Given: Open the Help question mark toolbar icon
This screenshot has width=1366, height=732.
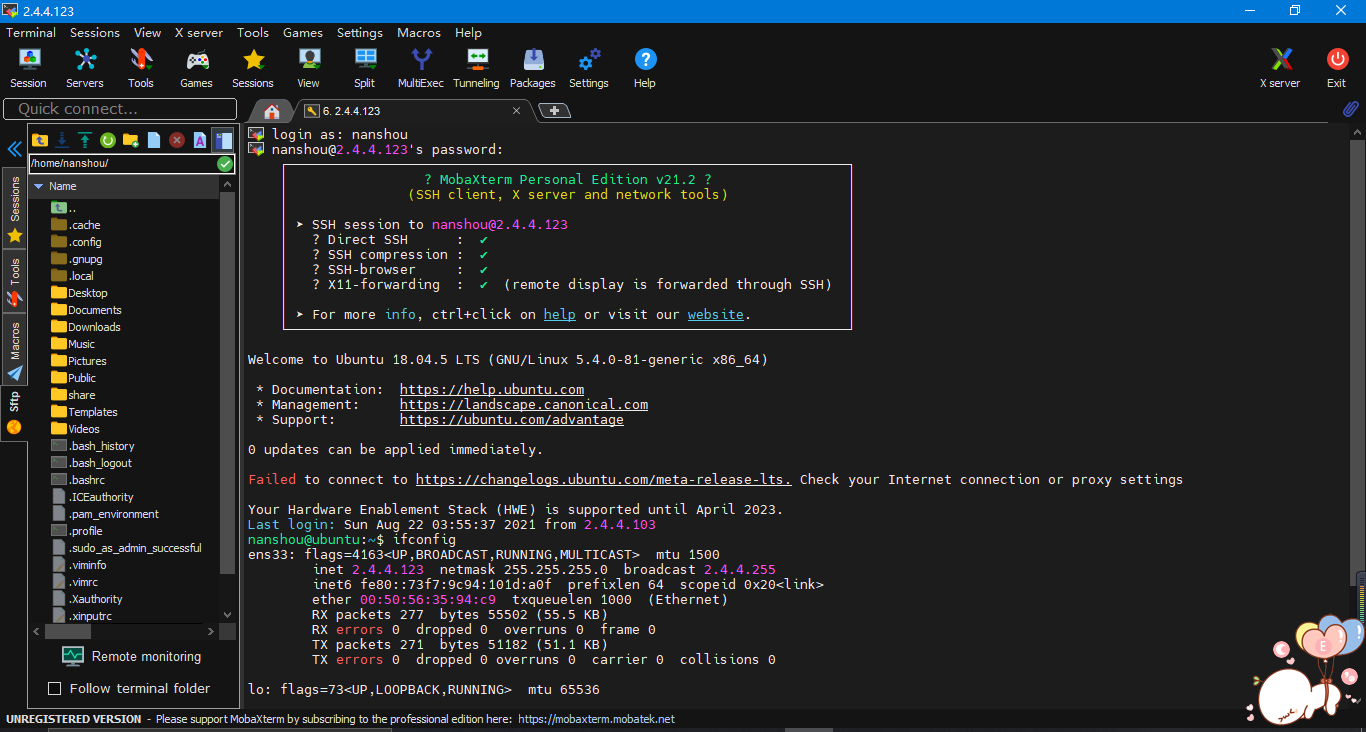Looking at the screenshot, I should point(645,68).
